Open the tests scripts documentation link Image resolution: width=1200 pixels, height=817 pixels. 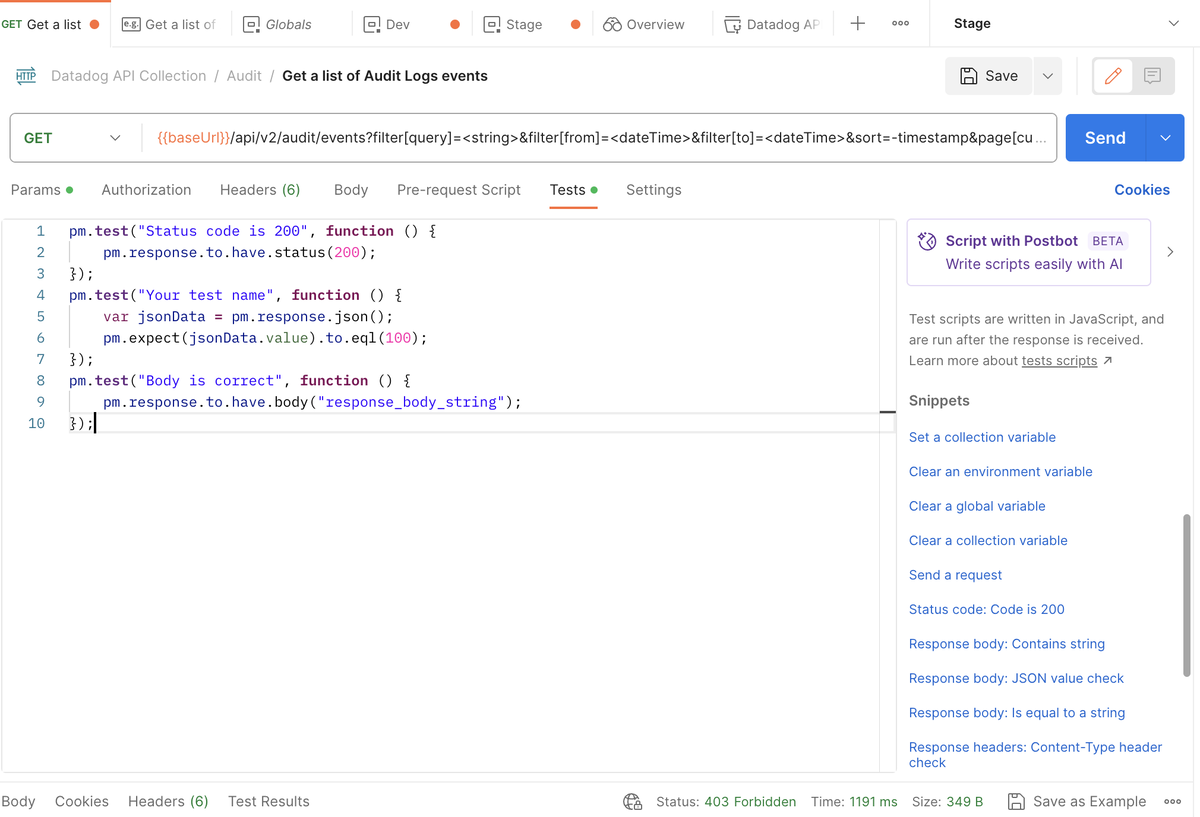pyautogui.click(x=1058, y=360)
